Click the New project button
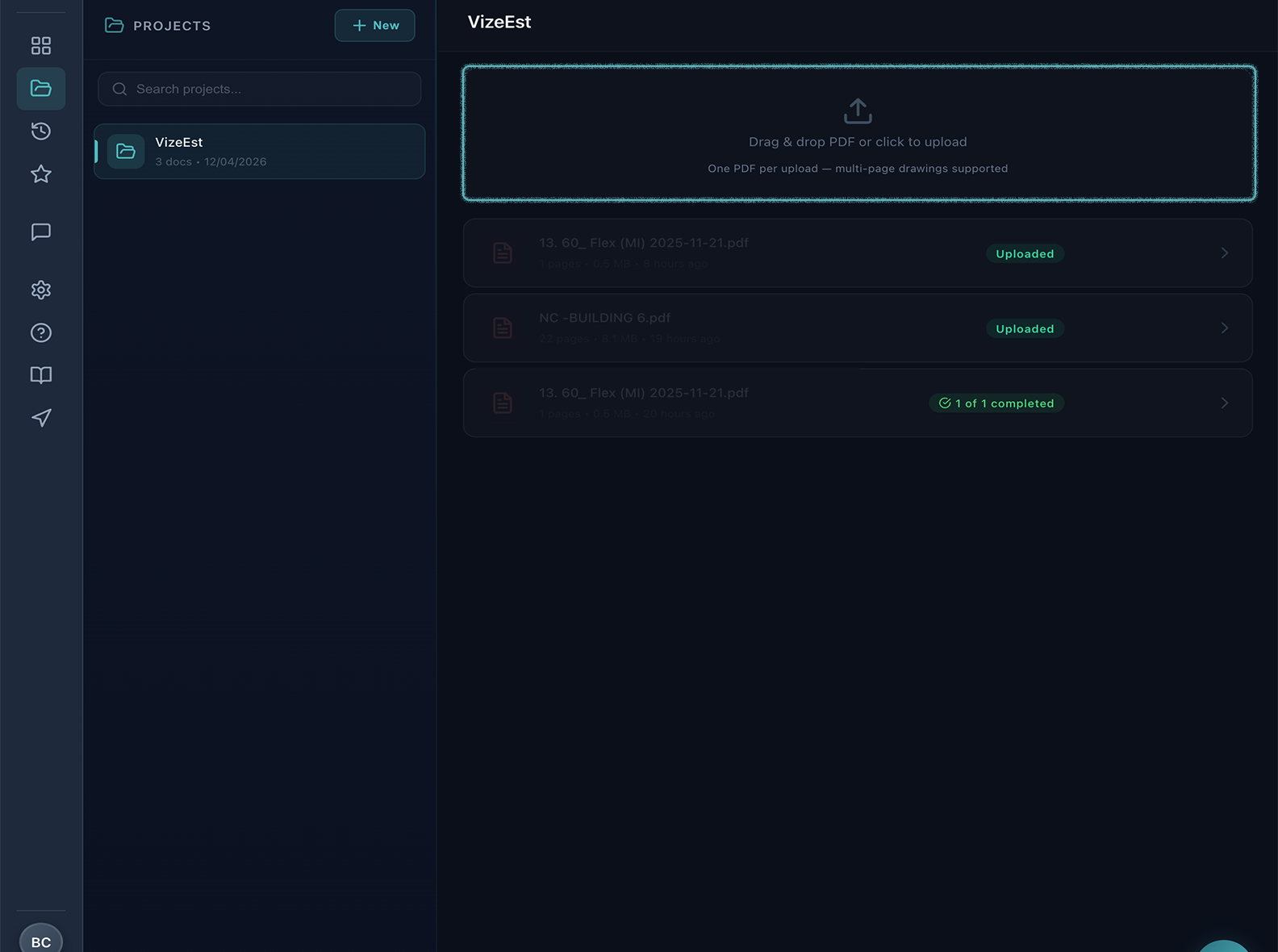The height and width of the screenshot is (952, 1278). click(x=374, y=25)
